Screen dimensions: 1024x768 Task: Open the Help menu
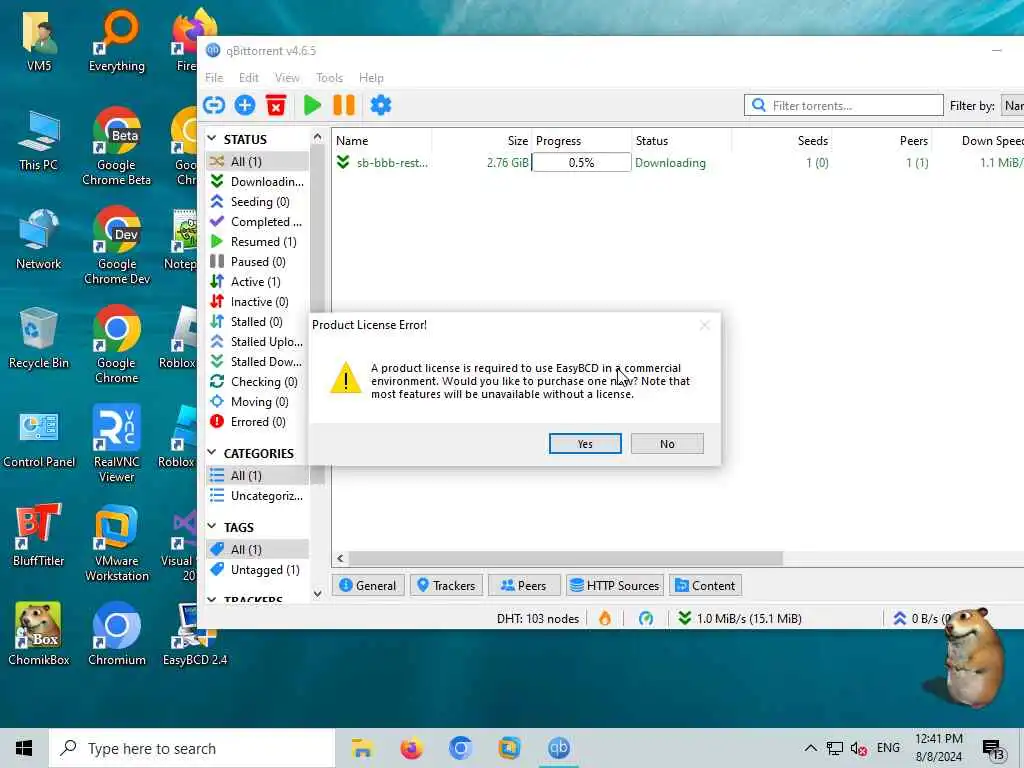coord(372,78)
